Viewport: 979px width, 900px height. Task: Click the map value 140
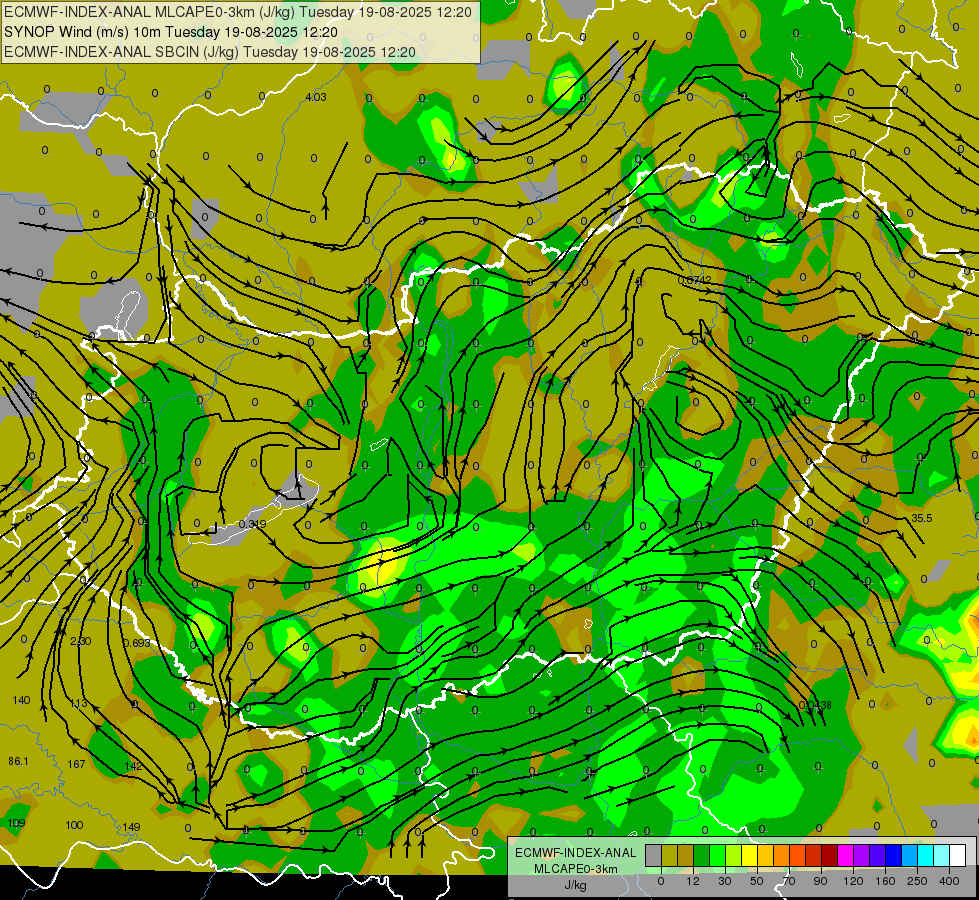pos(21,700)
